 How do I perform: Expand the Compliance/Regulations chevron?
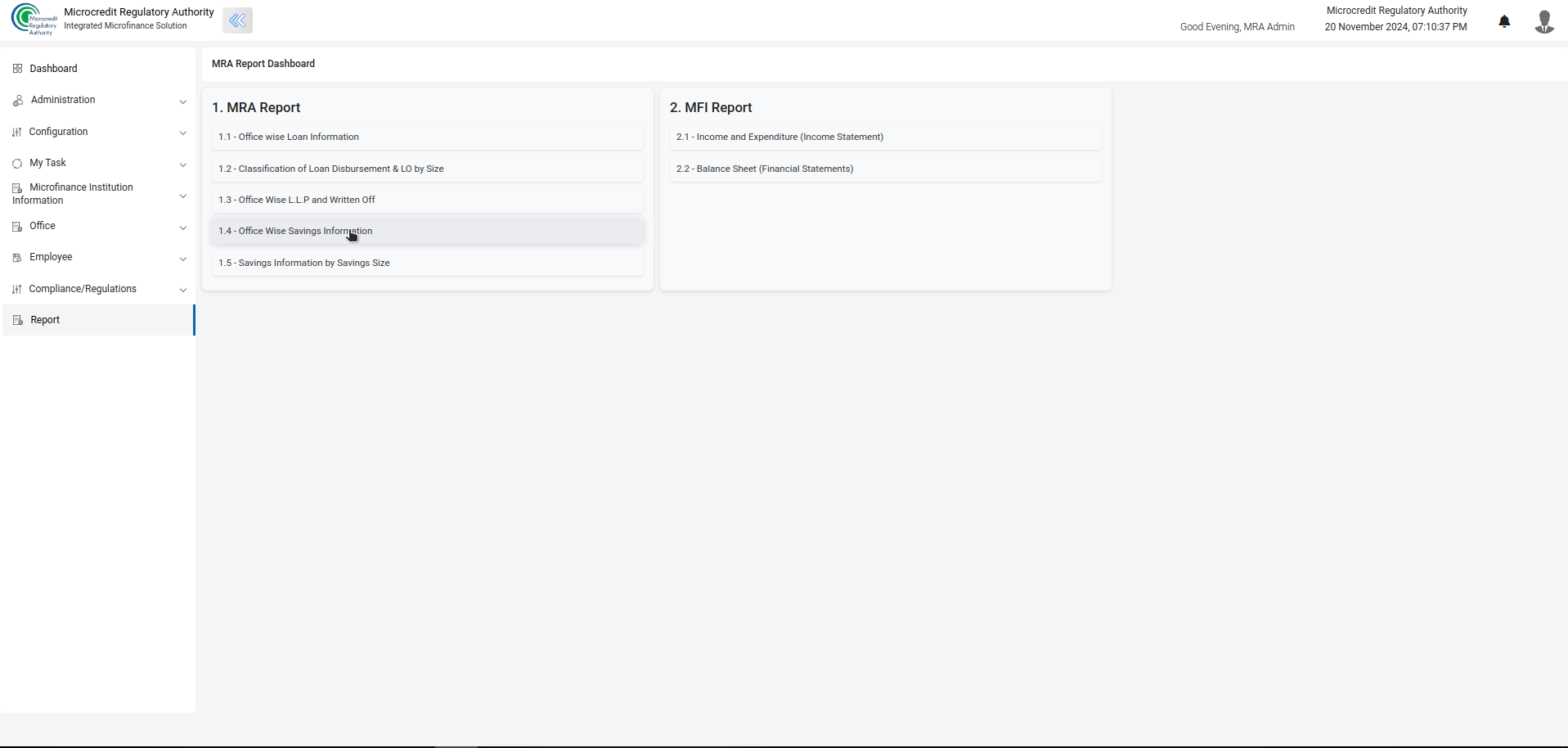(183, 290)
